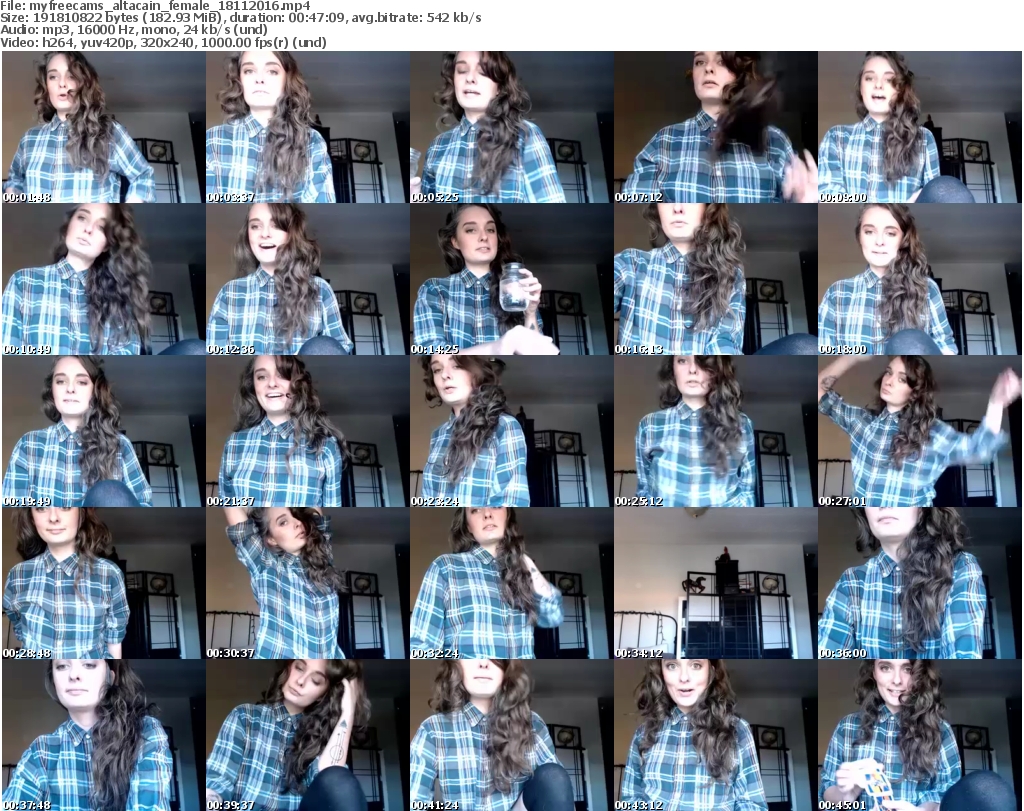
Task: Open the 00:14:25 frame with glass jar
Action: pos(512,279)
